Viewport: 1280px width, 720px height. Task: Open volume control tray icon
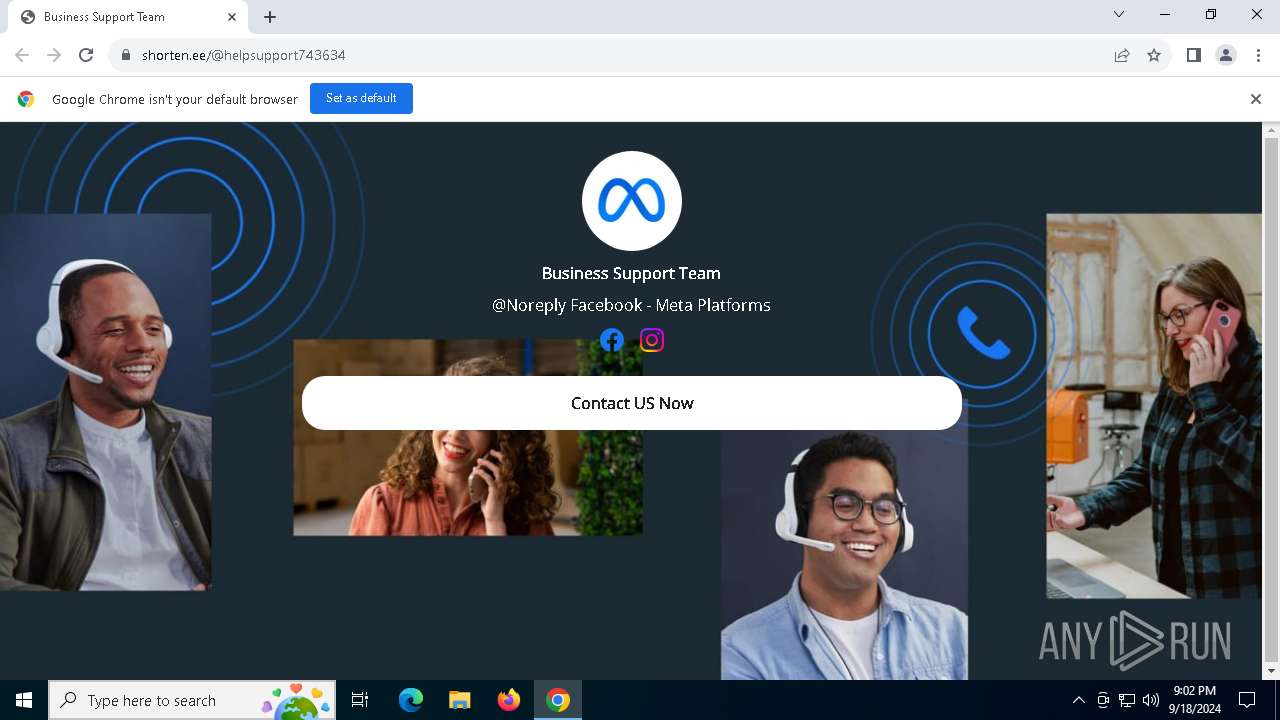[x=1151, y=700]
